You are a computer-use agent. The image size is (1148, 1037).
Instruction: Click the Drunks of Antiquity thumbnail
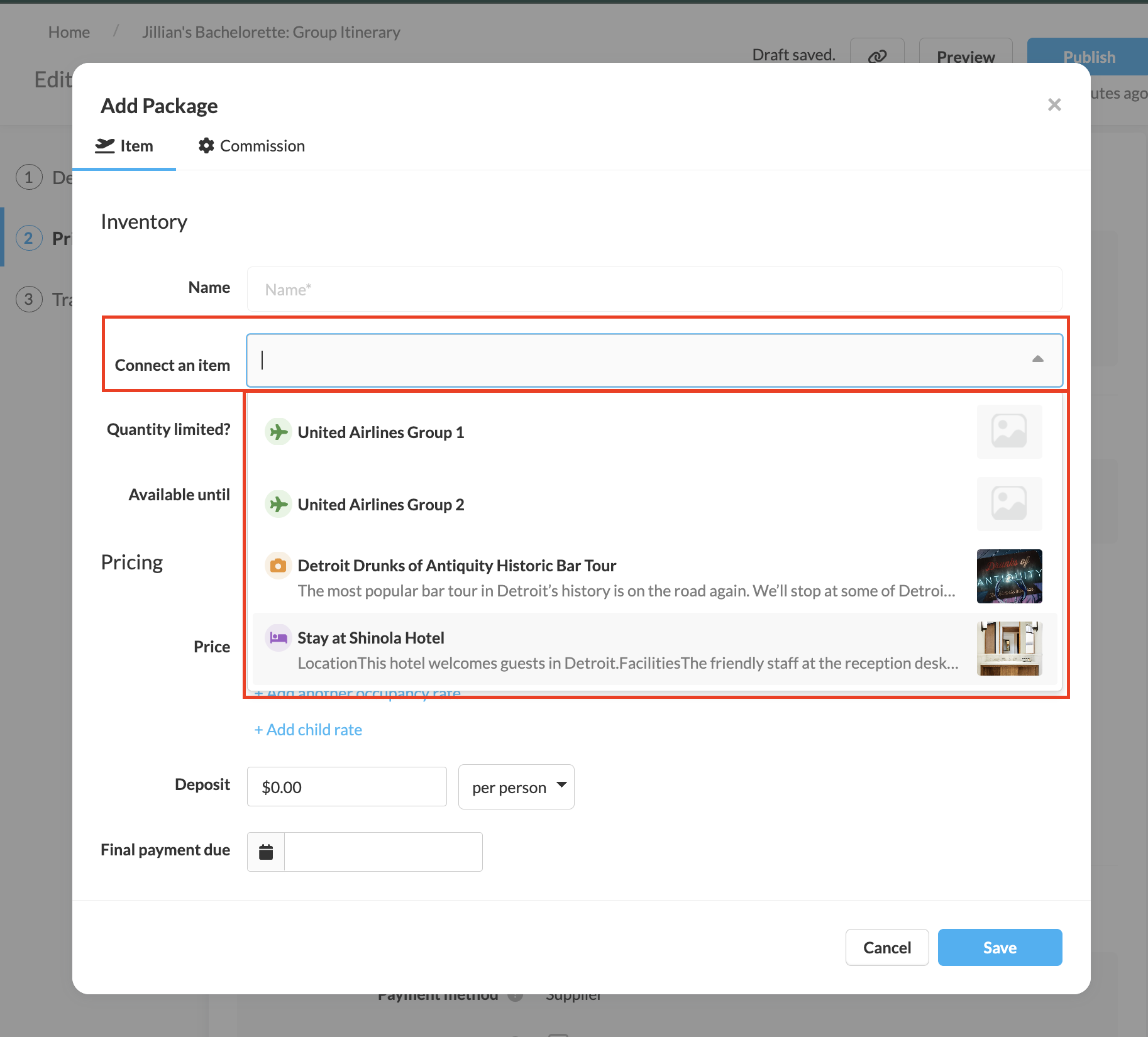click(1009, 576)
